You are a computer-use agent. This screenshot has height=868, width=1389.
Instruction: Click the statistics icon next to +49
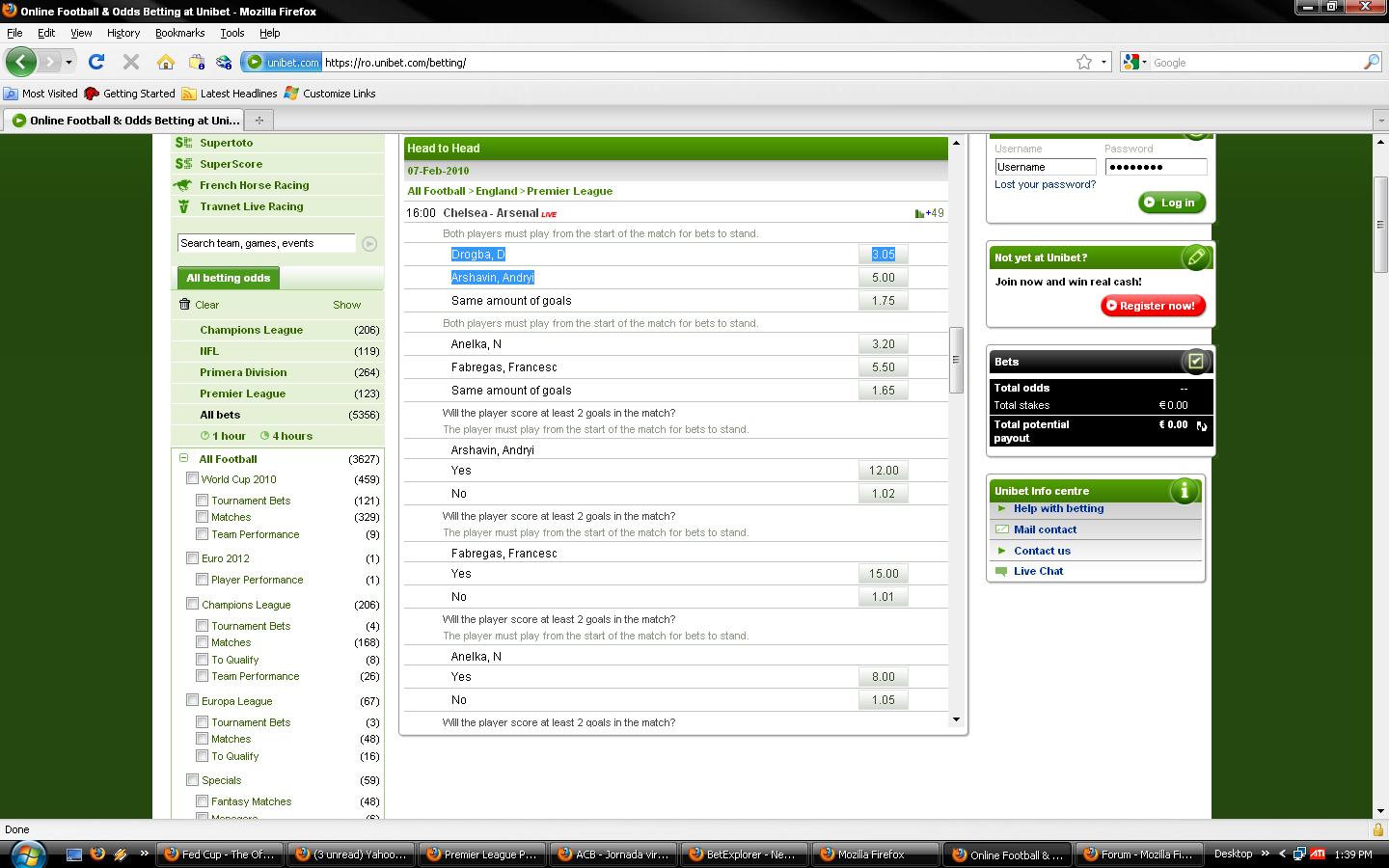[919, 213]
